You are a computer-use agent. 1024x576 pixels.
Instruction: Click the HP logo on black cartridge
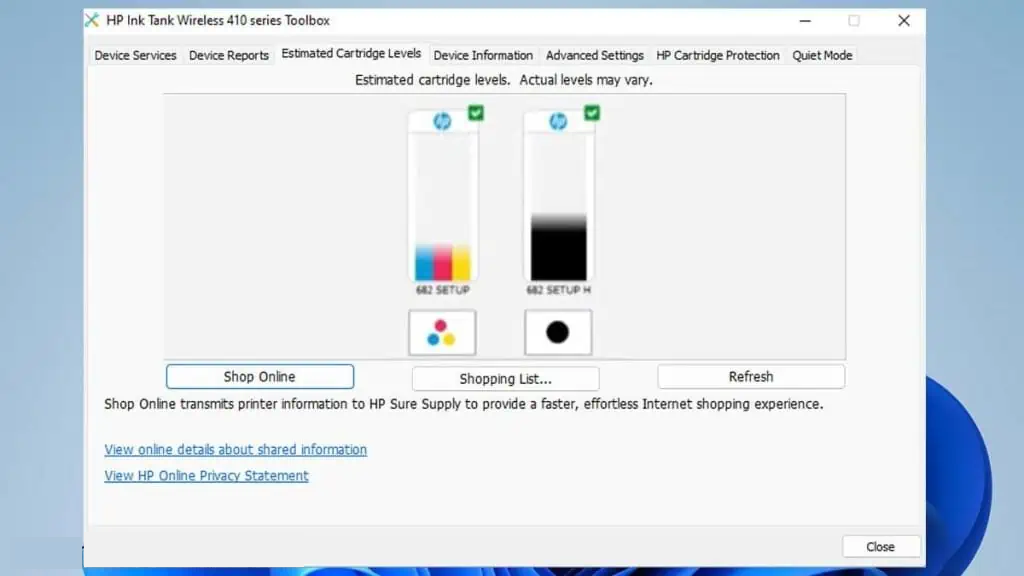pyautogui.click(x=558, y=121)
